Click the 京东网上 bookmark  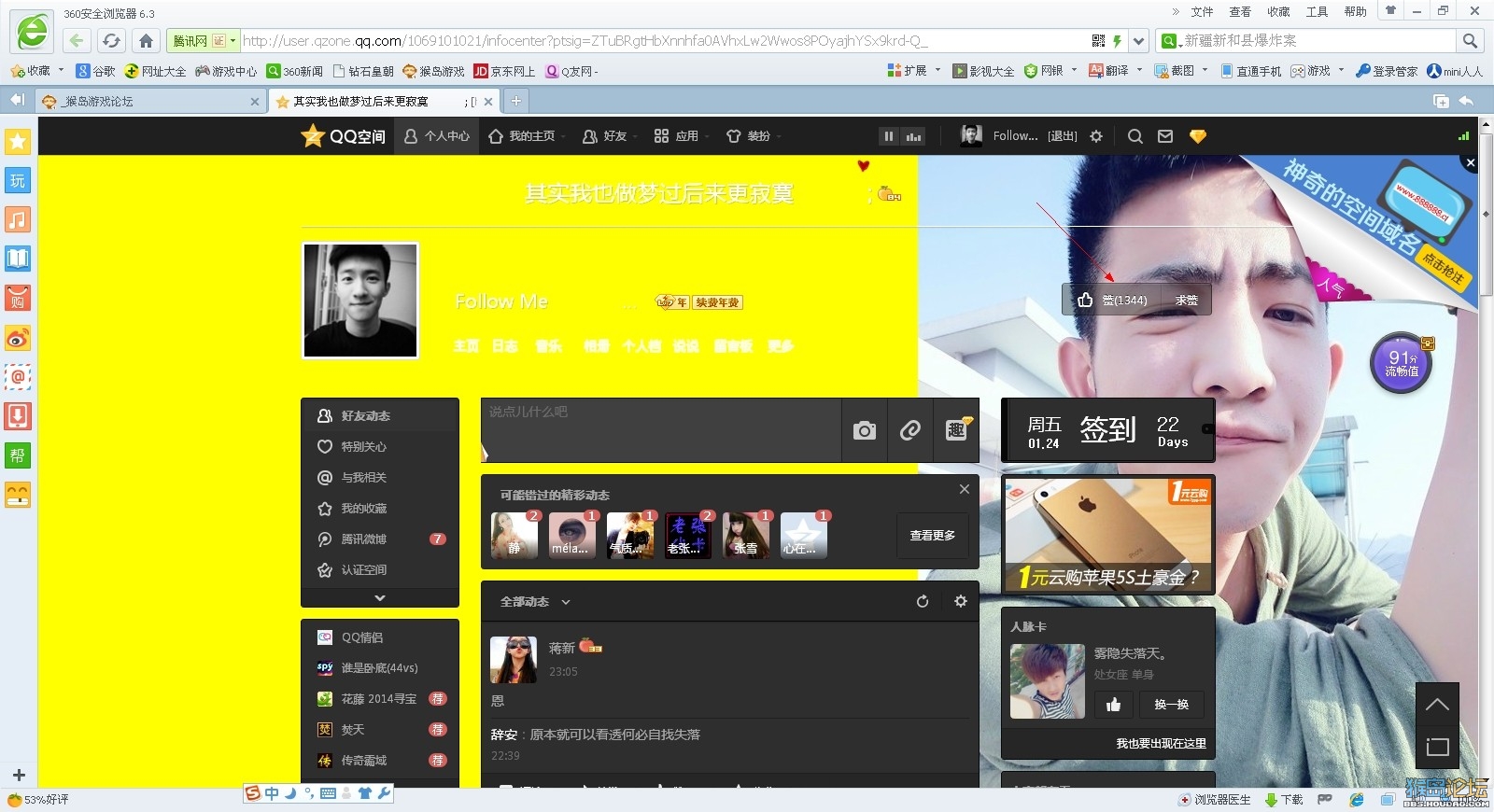(x=505, y=71)
